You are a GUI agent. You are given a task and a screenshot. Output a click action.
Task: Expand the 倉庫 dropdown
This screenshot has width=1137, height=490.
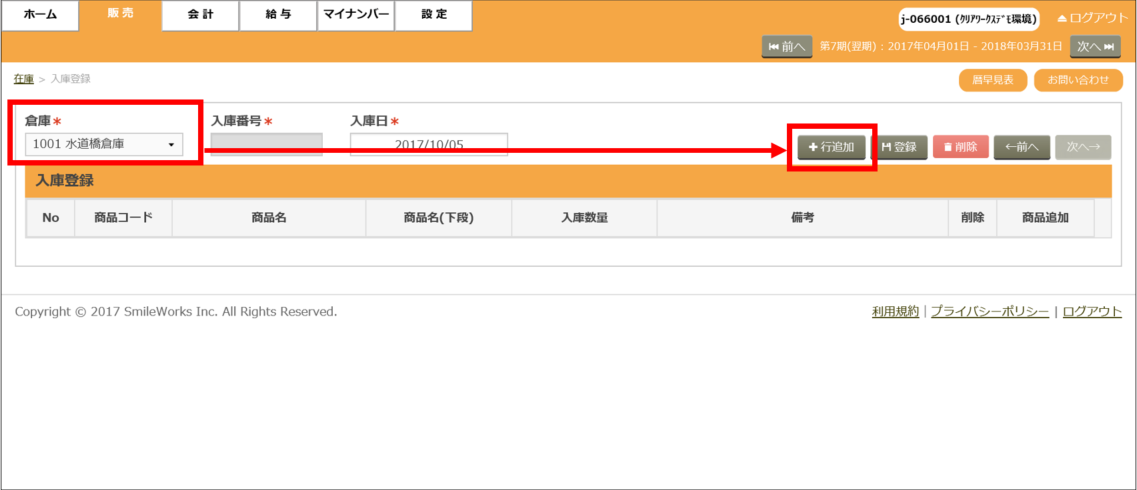click(x=104, y=144)
